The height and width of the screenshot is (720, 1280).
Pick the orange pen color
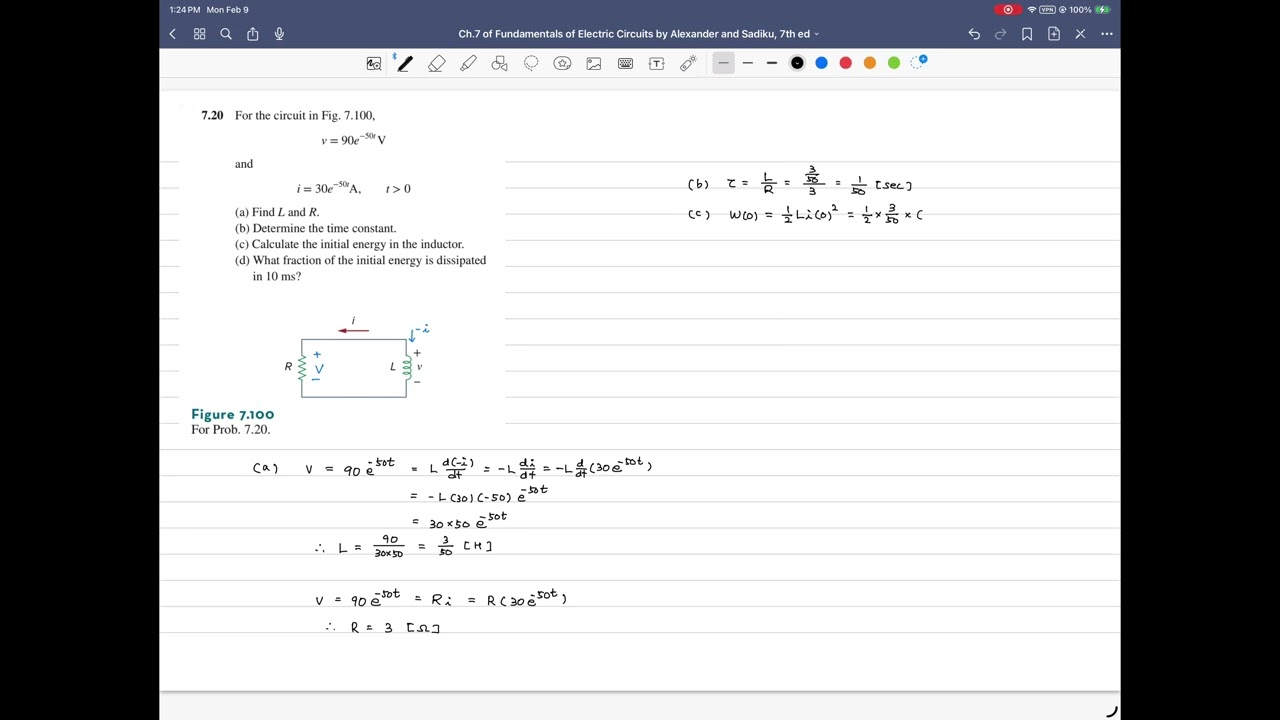[x=870, y=63]
